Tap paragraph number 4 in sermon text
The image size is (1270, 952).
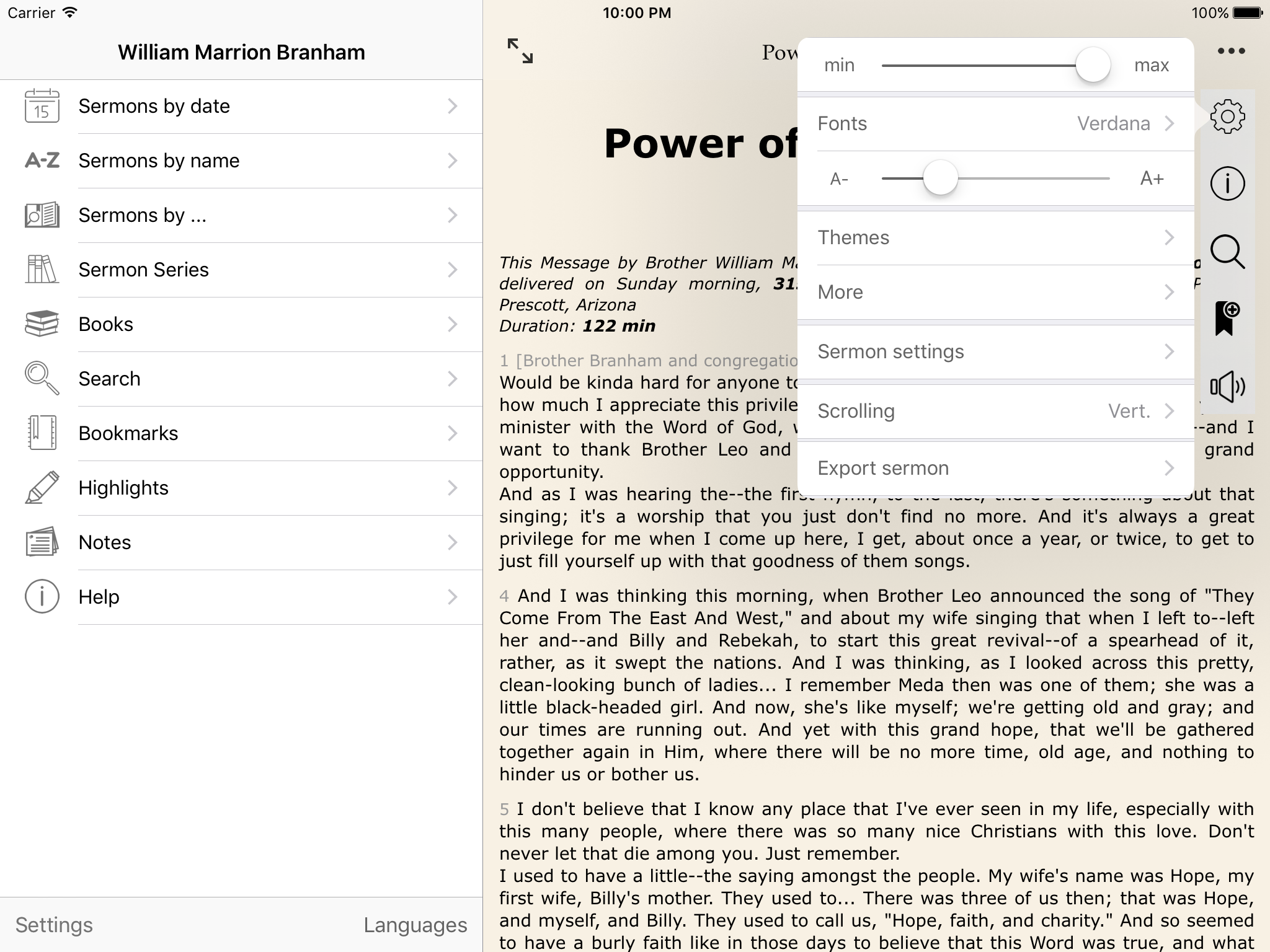(x=504, y=596)
